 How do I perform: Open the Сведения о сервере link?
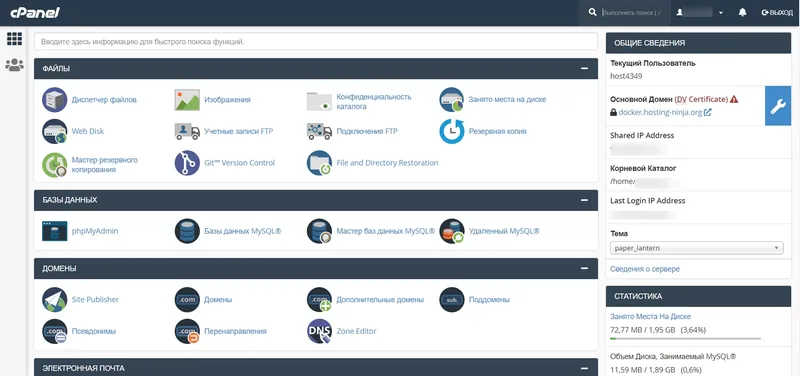(645, 269)
